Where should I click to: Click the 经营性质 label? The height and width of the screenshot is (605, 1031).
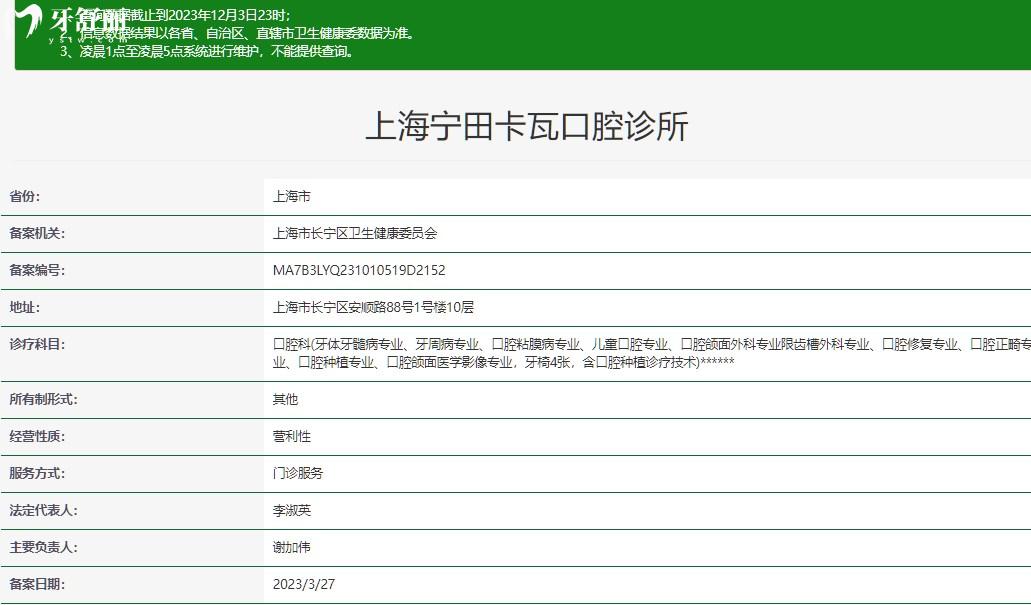tap(37, 435)
